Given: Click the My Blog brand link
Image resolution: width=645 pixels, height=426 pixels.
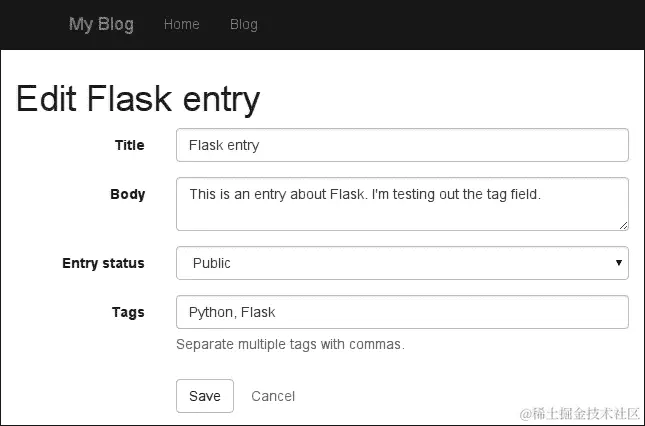Looking at the screenshot, I should click(x=101, y=25).
